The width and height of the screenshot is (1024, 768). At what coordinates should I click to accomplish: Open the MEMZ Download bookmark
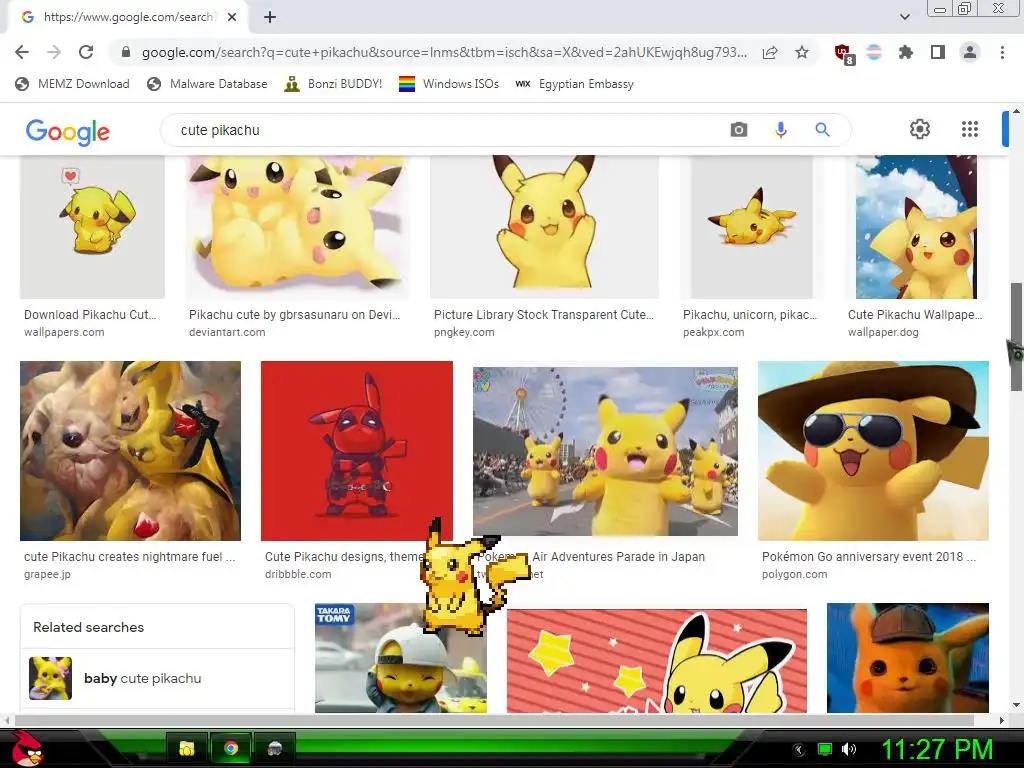click(72, 84)
